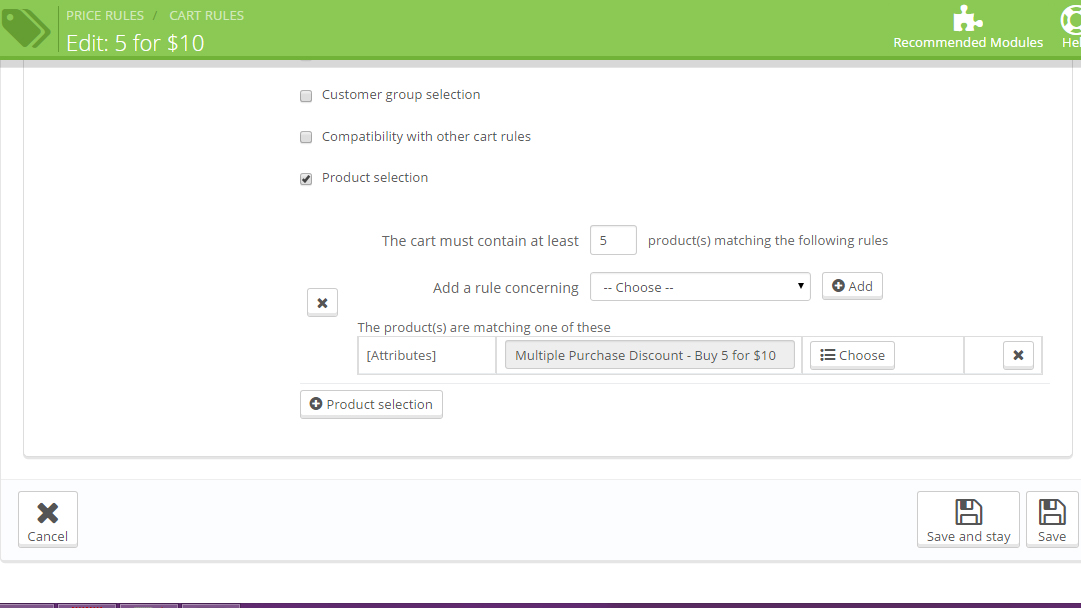Go to Price Rules breadcrumb
Viewport: 1081px width, 608px height.
click(x=105, y=15)
